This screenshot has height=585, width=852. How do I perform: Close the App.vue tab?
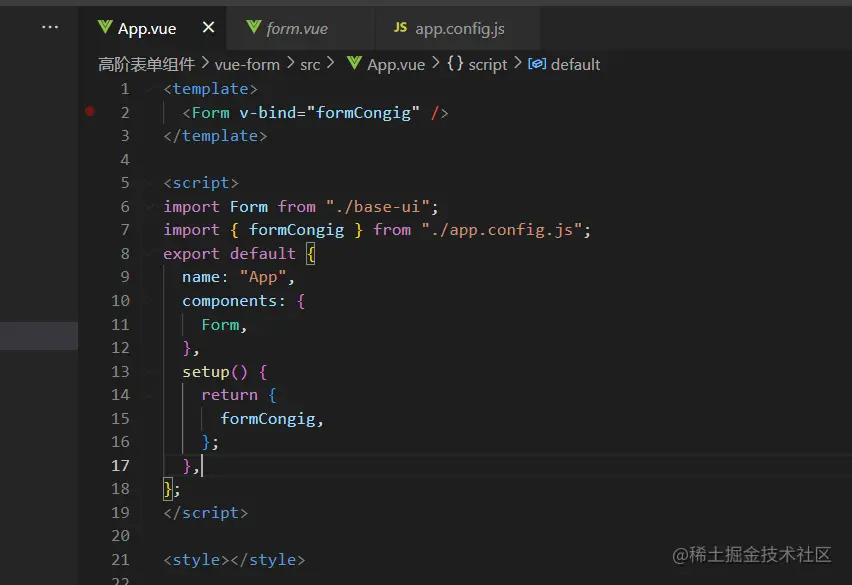(x=208, y=27)
